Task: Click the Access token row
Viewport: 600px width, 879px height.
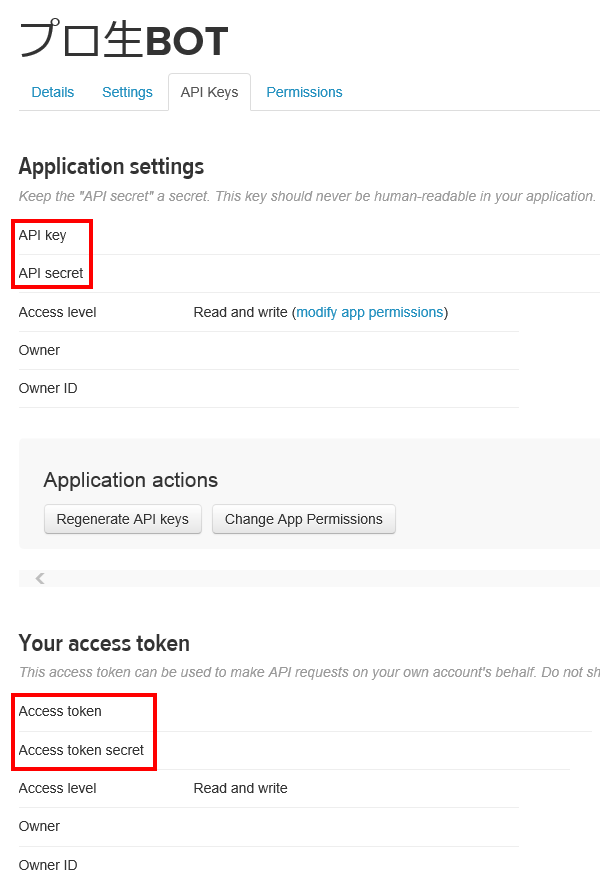Action: point(60,711)
